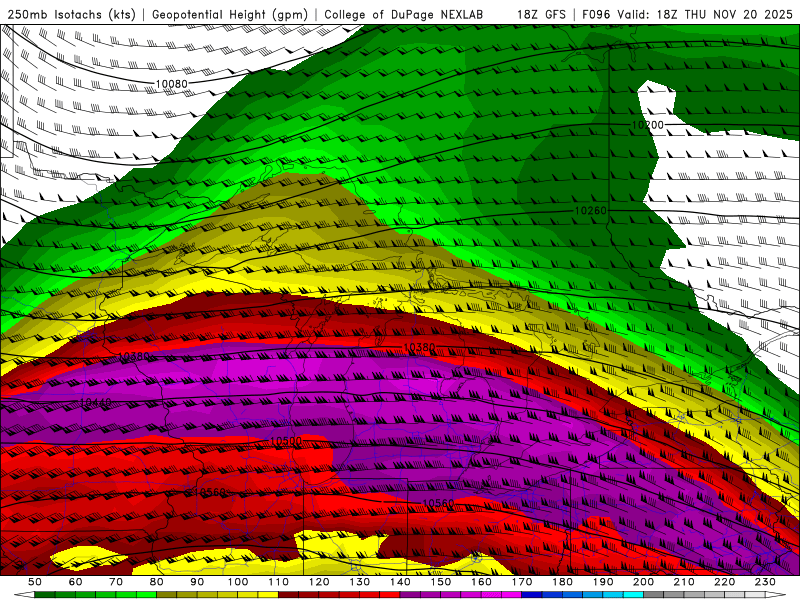Click the 50 knot legend value
The width and height of the screenshot is (800, 600).
35,582
